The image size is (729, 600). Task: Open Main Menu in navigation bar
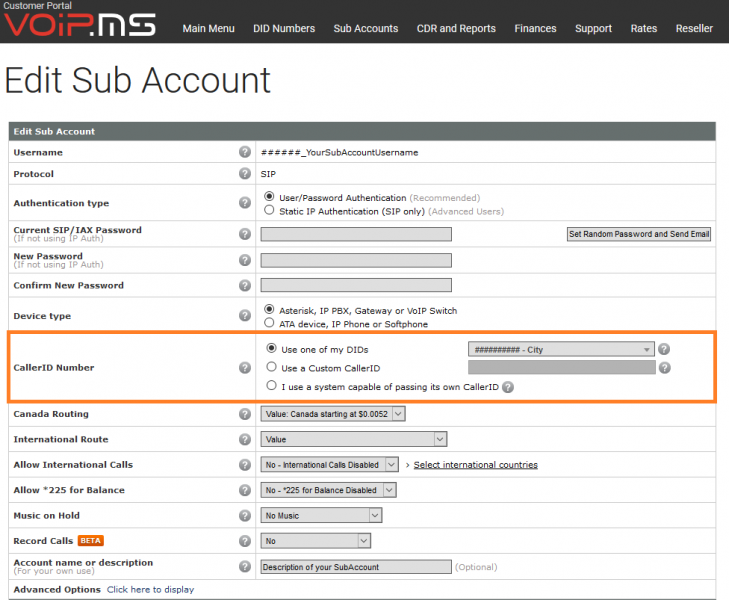coord(208,28)
